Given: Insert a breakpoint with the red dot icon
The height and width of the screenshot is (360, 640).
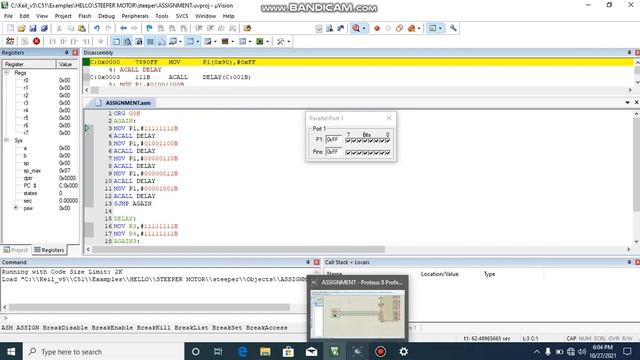Looking at the screenshot, I should click(x=377, y=28).
